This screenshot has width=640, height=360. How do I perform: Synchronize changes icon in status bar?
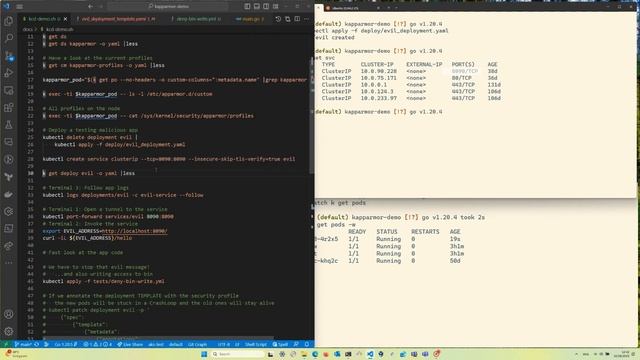37,344
